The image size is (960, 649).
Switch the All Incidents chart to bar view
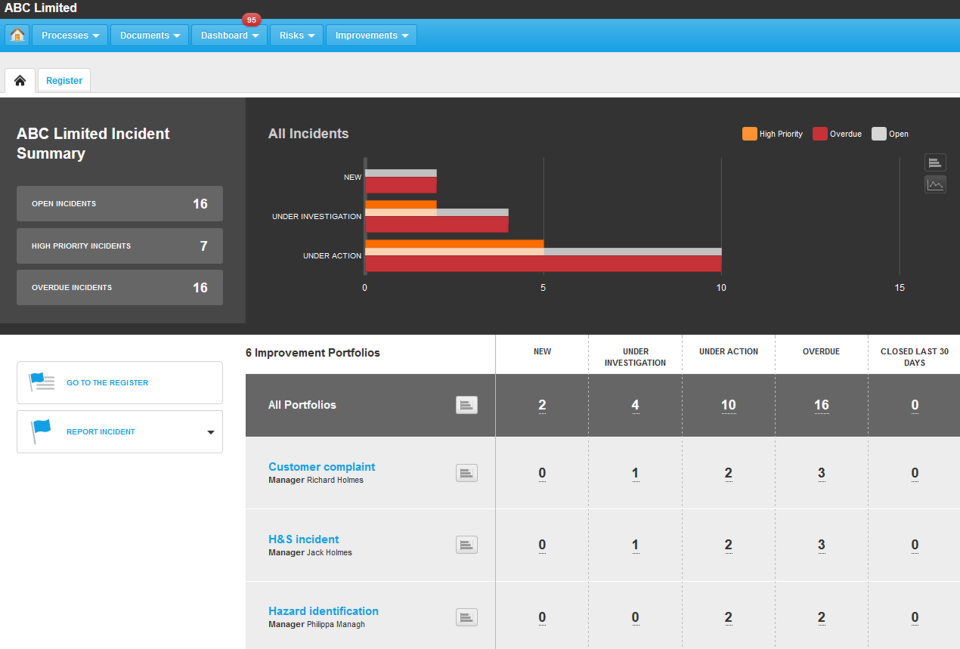tap(935, 162)
